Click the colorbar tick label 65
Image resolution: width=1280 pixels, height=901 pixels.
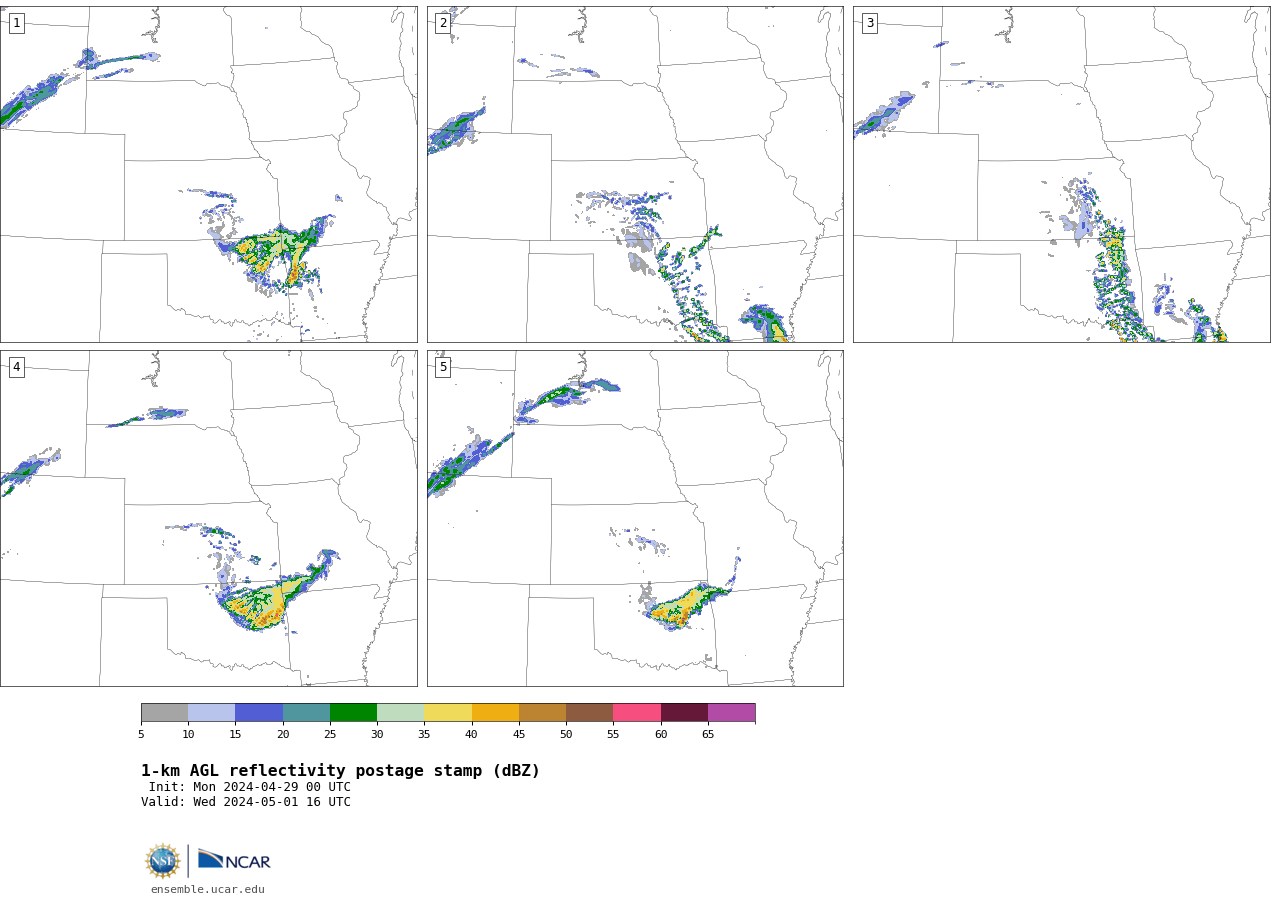tap(708, 734)
